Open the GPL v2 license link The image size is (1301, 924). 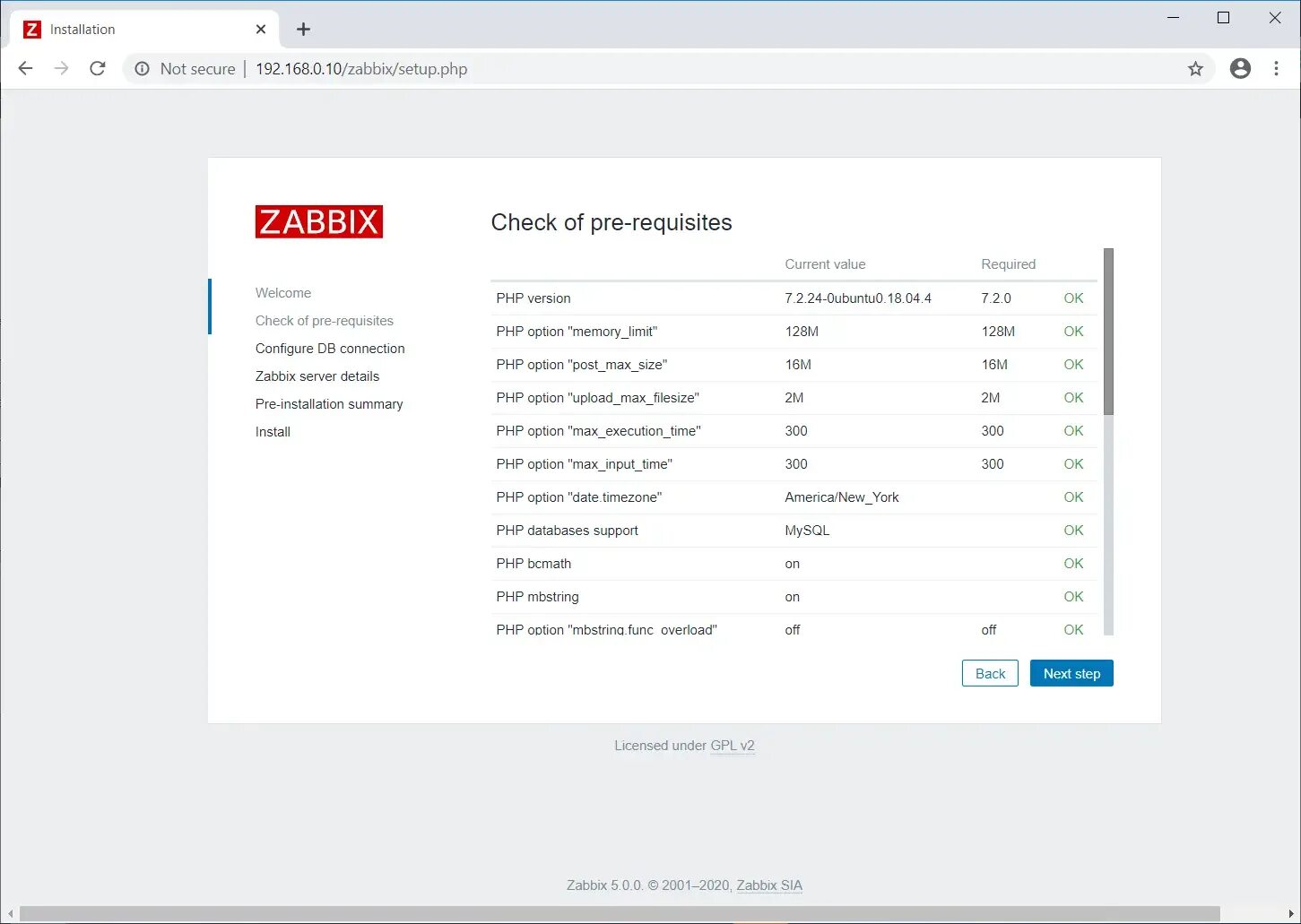point(733,746)
